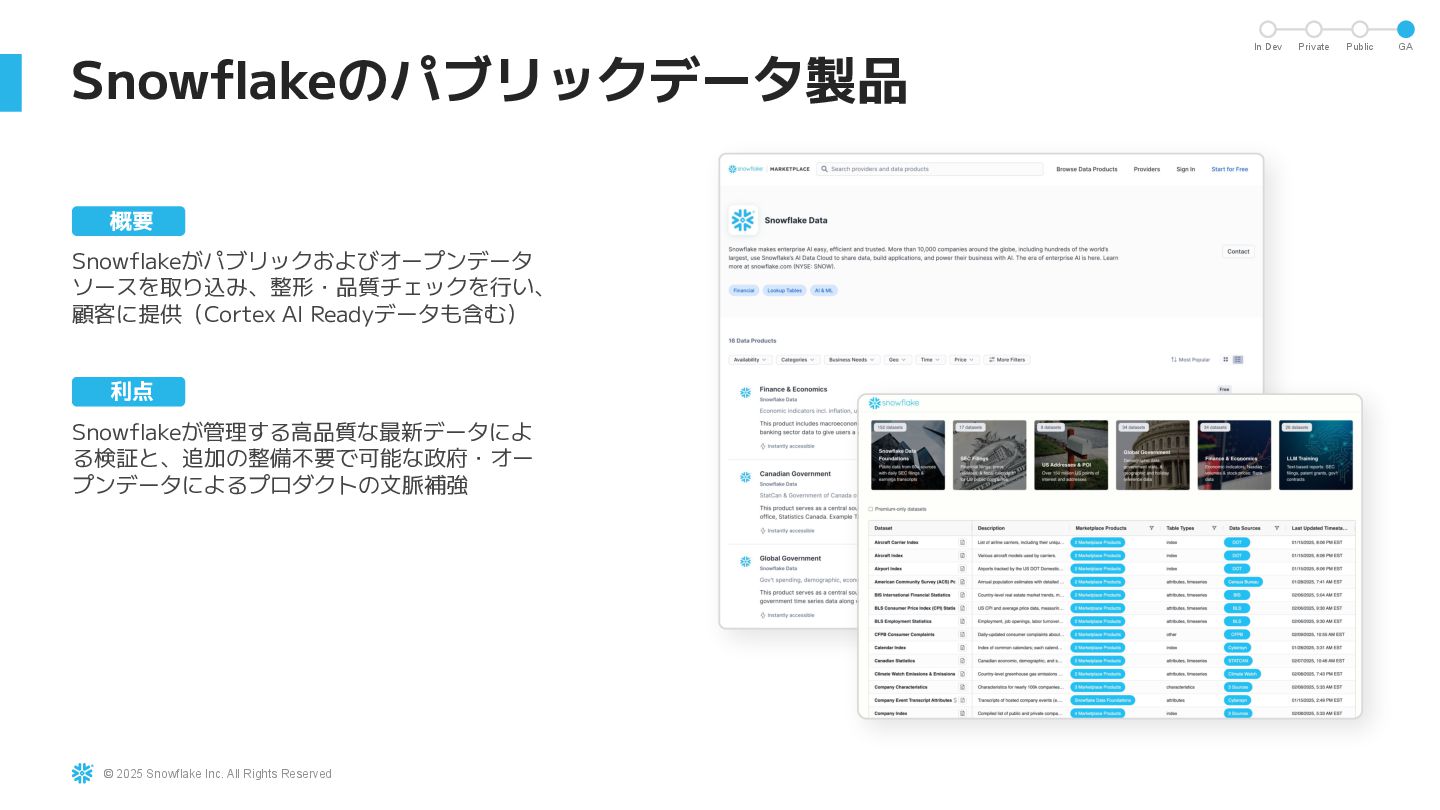Open the Finance & Economics listing title
The image size is (1440, 810).
(793, 389)
